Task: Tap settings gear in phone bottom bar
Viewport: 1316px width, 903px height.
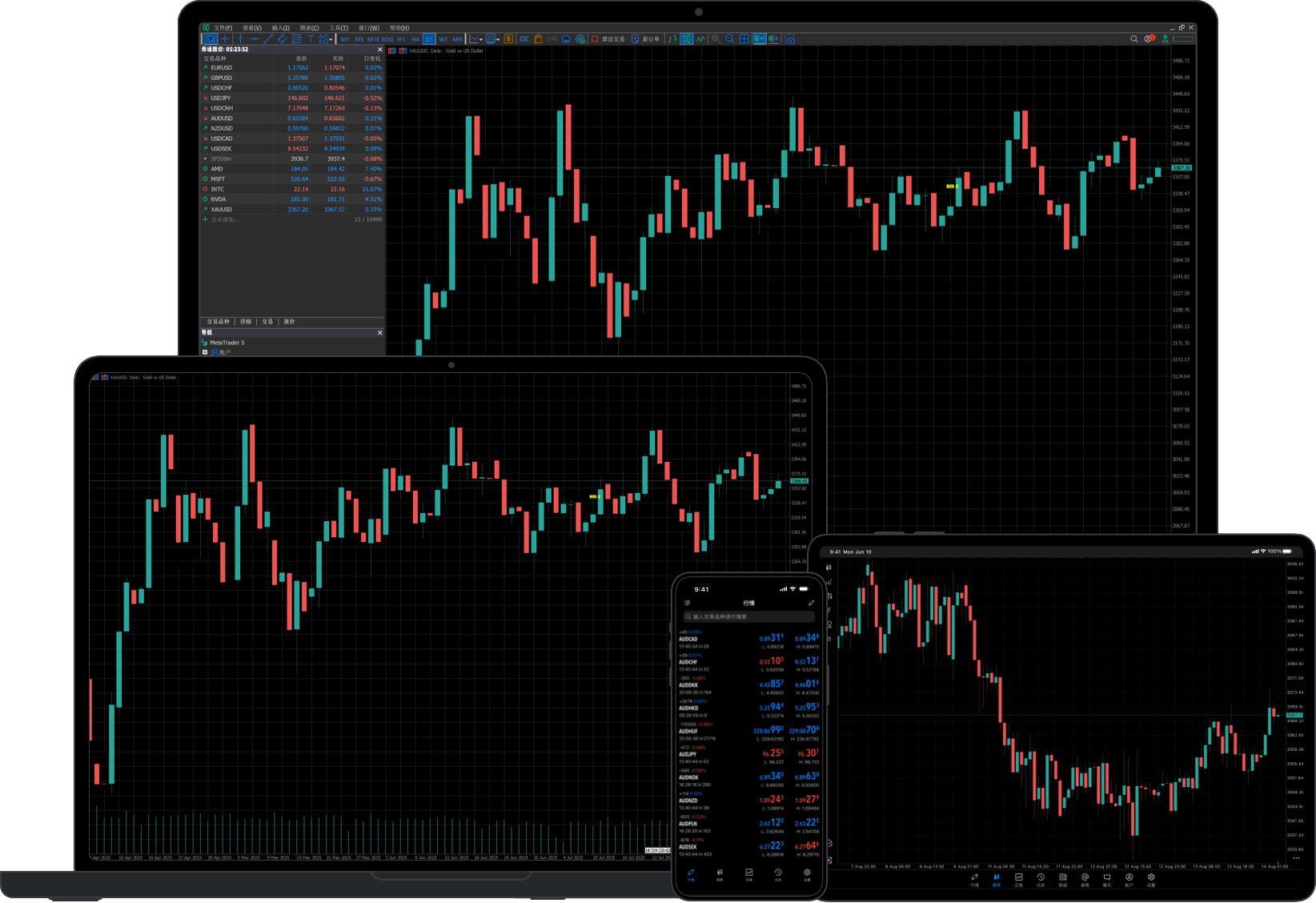Action: pyautogui.click(x=807, y=873)
